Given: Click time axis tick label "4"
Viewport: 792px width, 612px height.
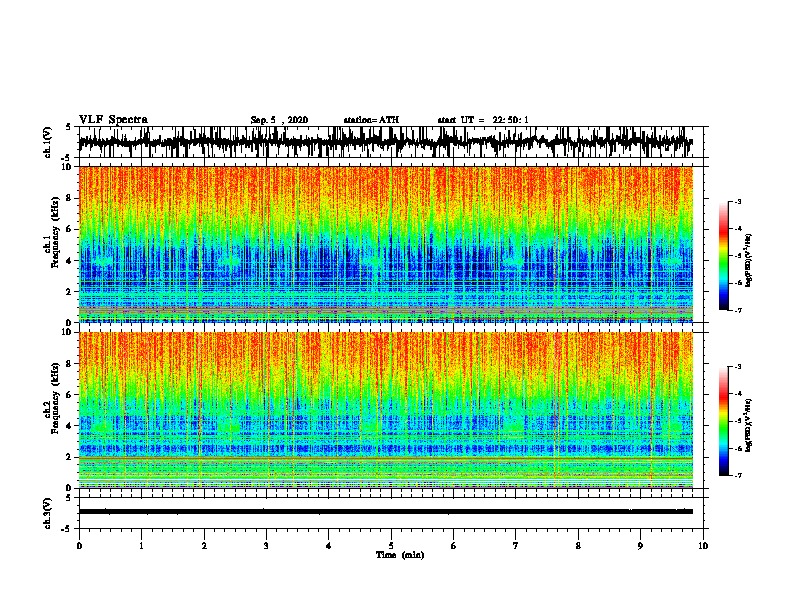Looking at the screenshot, I should click(x=328, y=546).
